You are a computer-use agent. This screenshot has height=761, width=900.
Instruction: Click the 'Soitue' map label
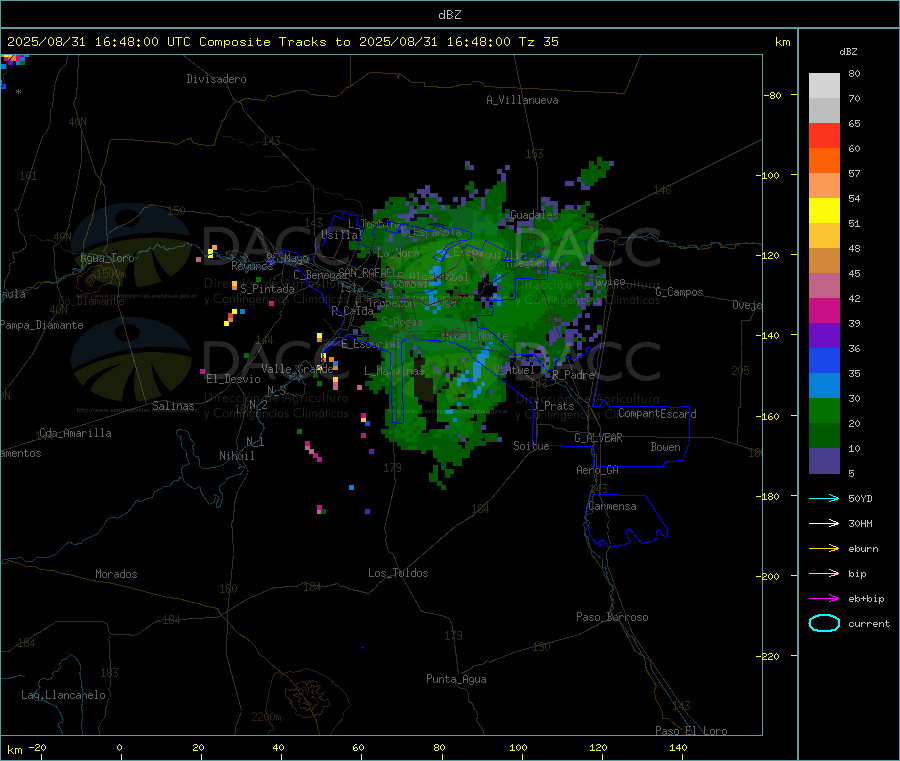tap(531, 446)
